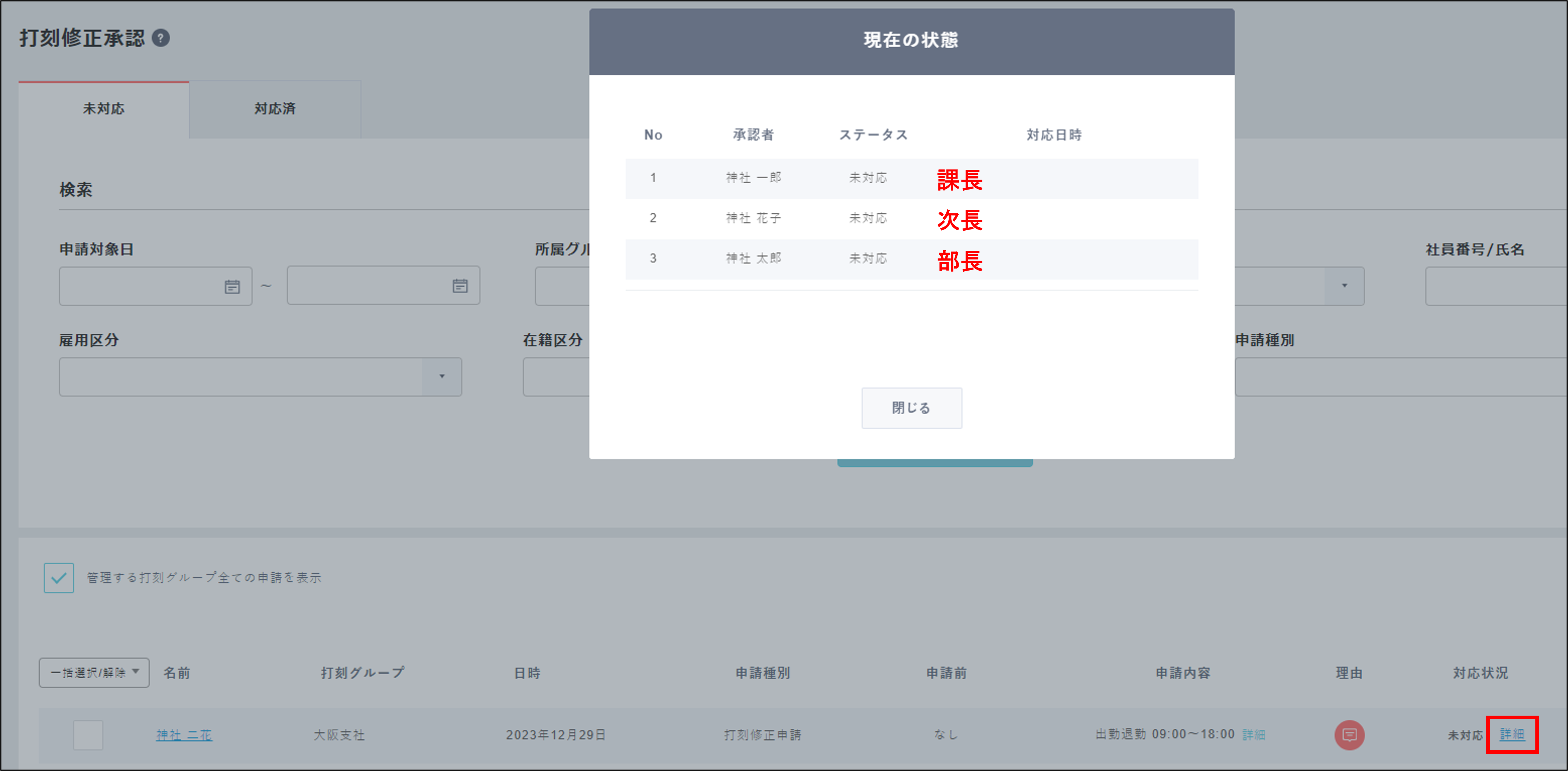Viewport: 1568px width, 771px height.
Task: Expand dropdown arrow left of 社員番号/氏名
Action: coord(1344,286)
